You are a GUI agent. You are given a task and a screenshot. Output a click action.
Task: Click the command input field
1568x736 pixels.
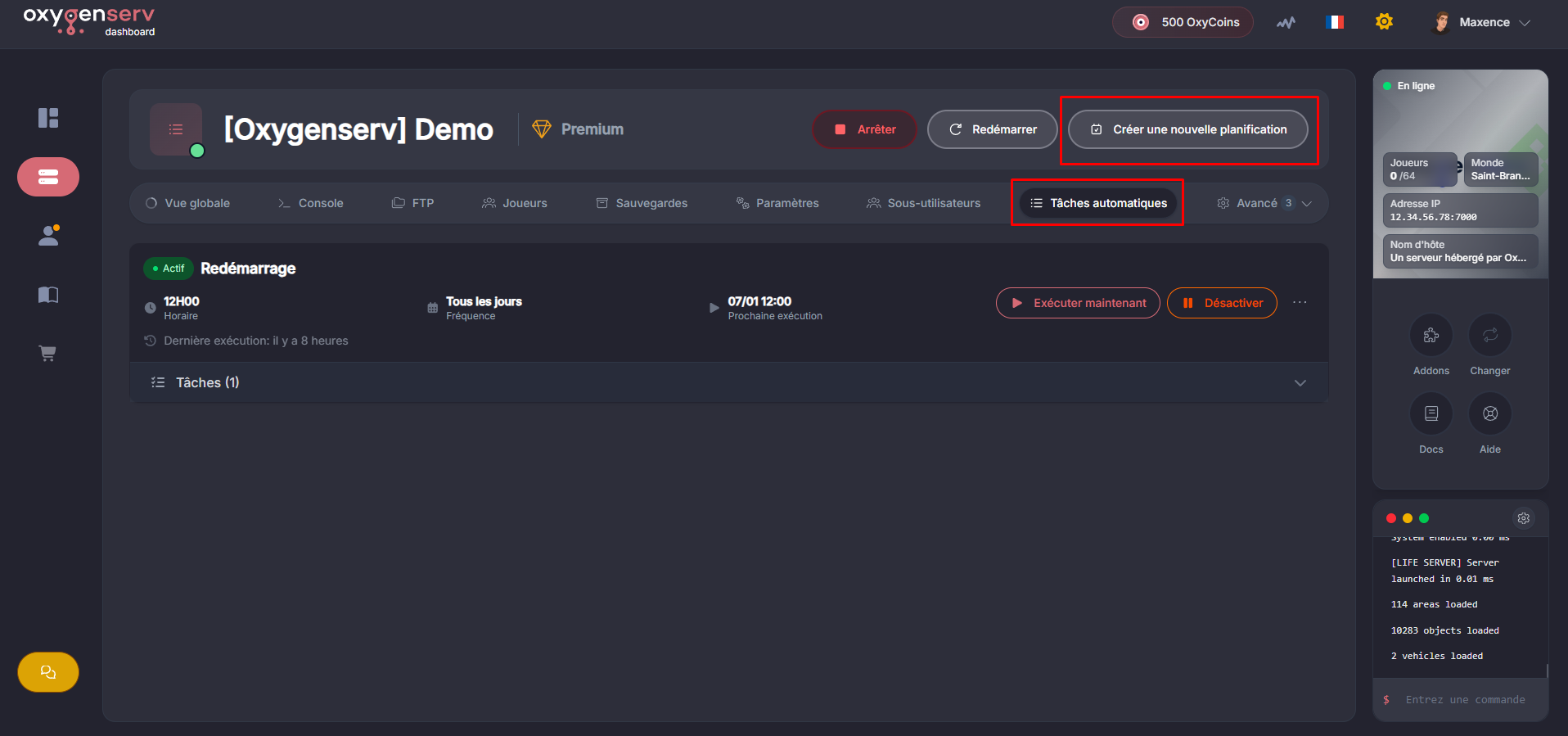(x=1465, y=700)
